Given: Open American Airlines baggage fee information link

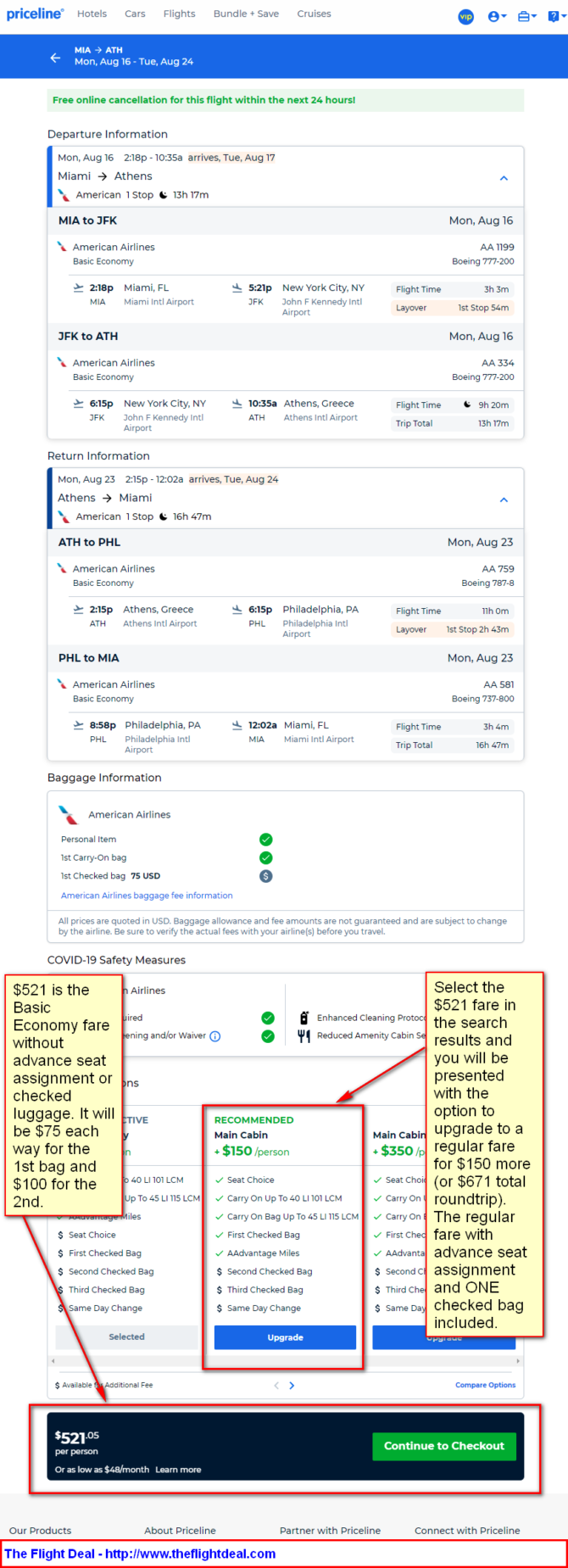Looking at the screenshot, I should coord(147,895).
